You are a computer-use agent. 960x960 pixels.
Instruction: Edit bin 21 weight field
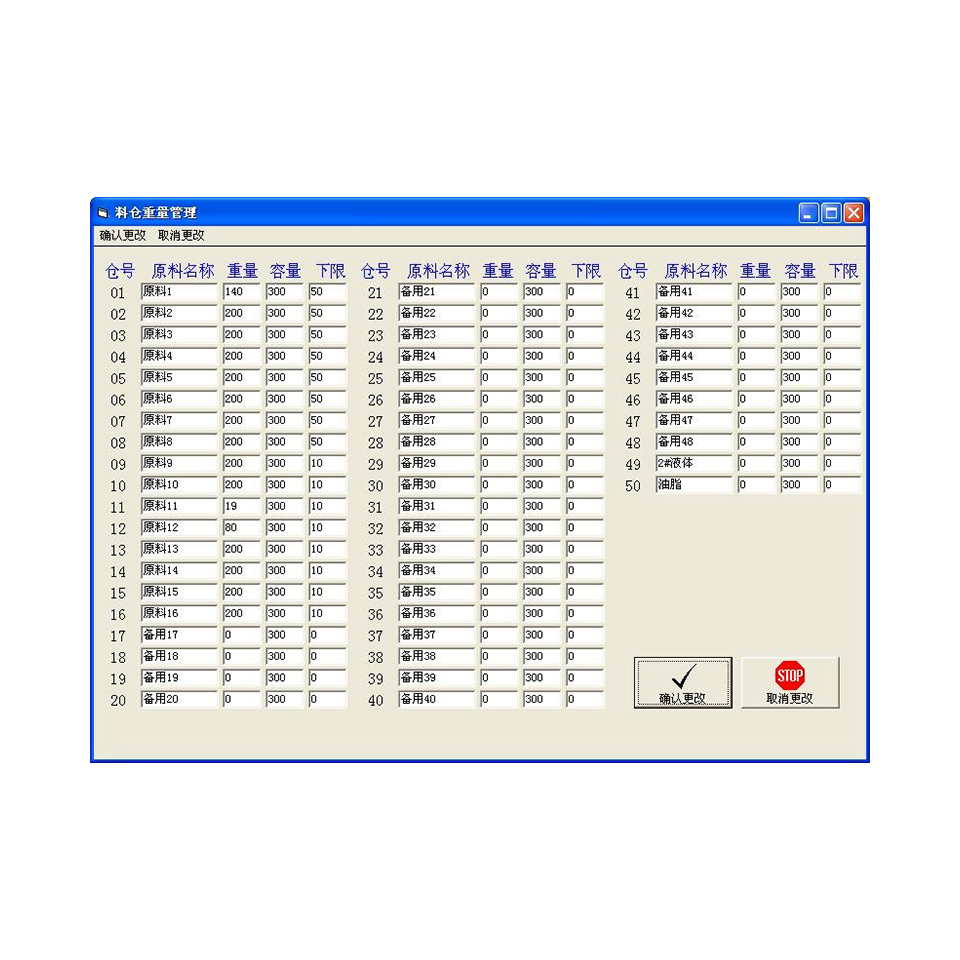(x=499, y=292)
